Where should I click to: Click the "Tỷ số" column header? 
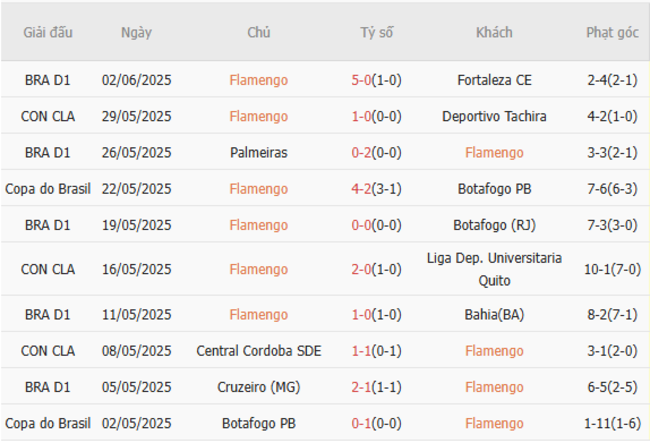pos(377,33)
